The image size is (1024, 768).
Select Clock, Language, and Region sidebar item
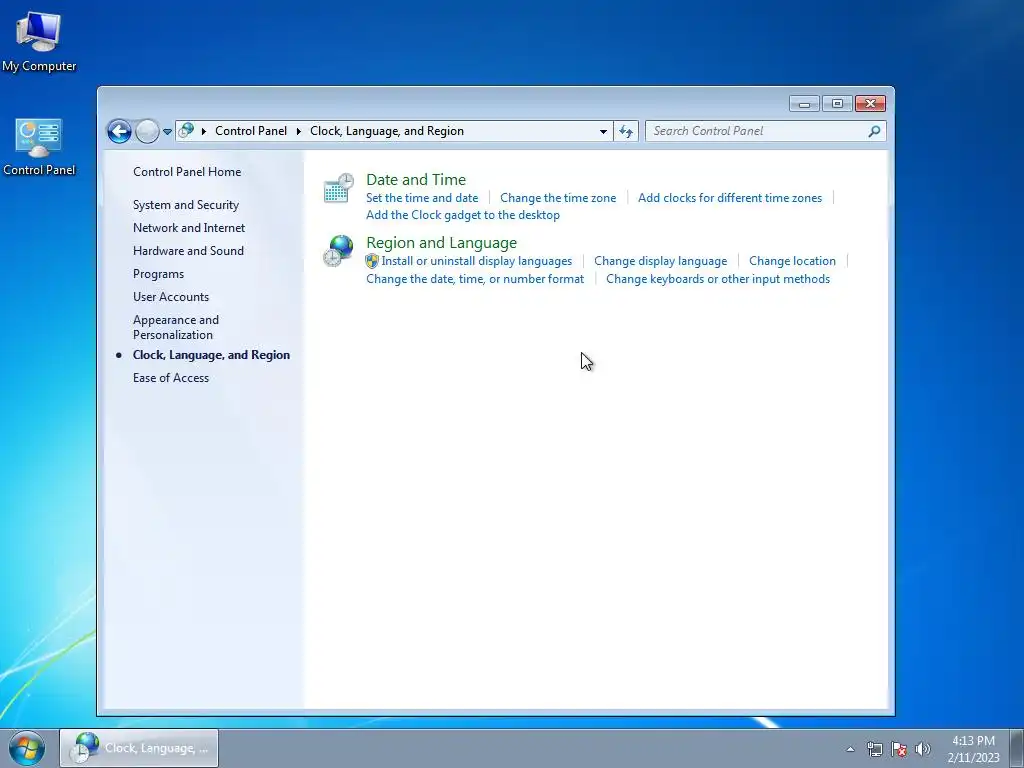coord(211,355)
